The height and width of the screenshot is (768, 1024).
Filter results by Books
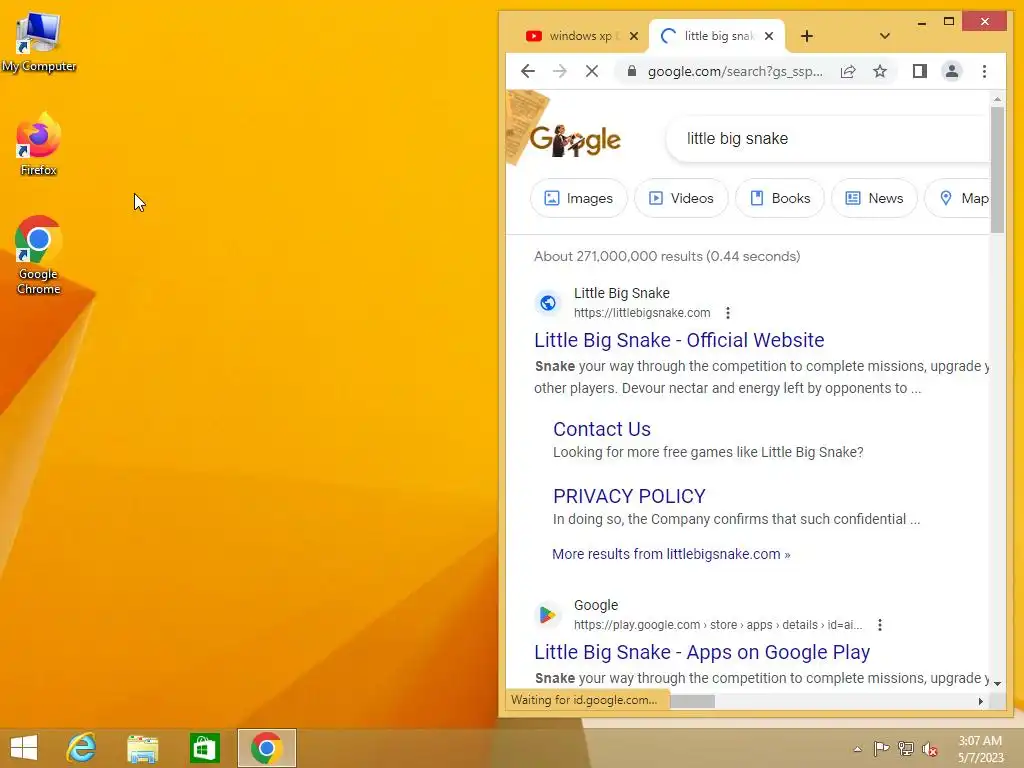(780, 198)
